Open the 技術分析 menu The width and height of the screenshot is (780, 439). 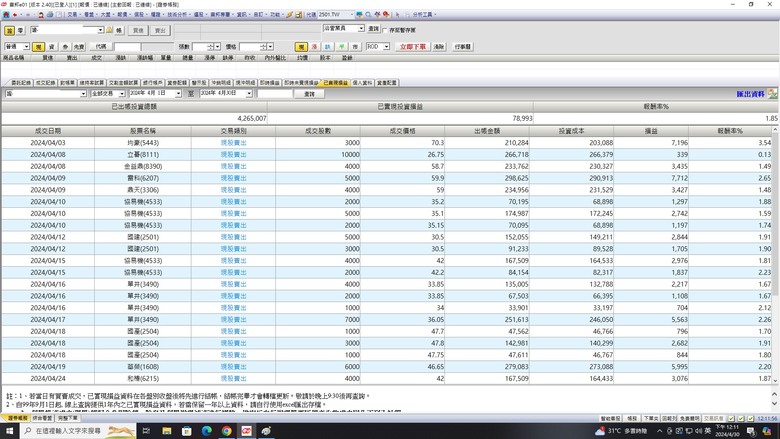click(x=178, y=15)
